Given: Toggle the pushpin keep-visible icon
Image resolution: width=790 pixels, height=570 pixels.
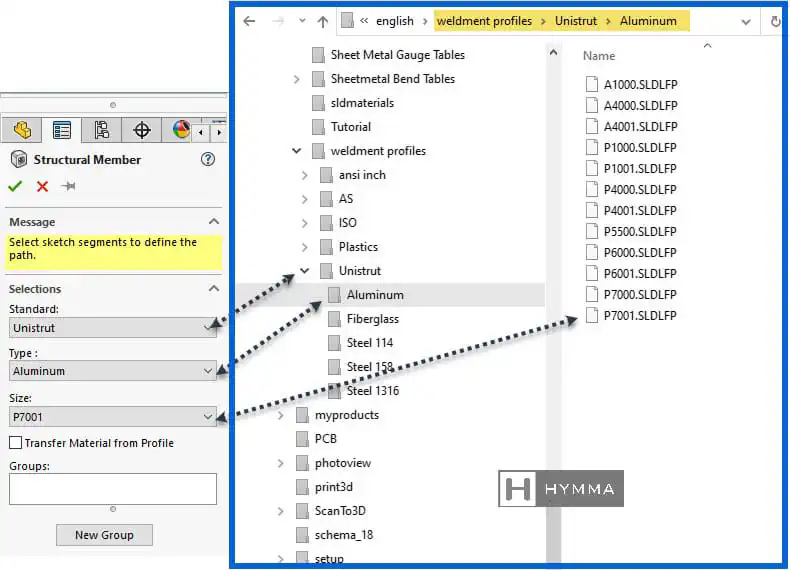Looking at the screenshot, I should pyautogui.click(x=68, y=186).
